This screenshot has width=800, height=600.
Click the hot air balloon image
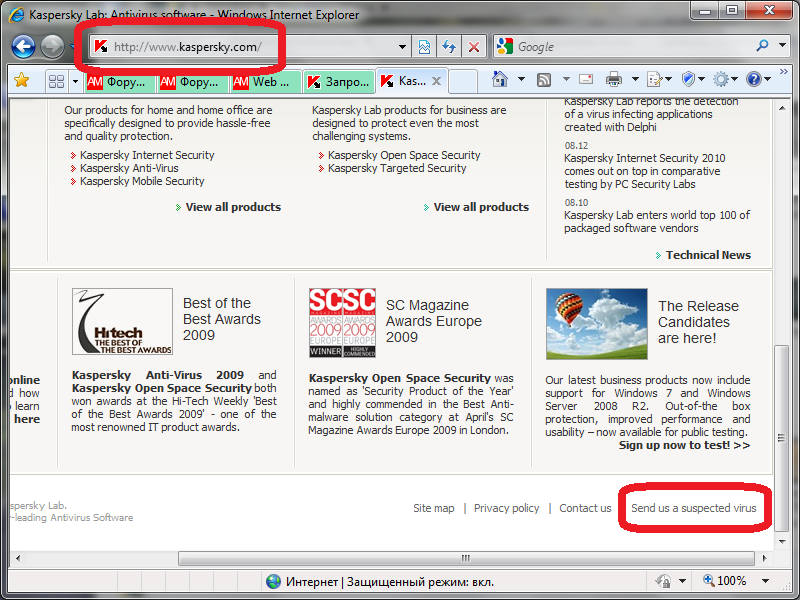coord(596,324)
